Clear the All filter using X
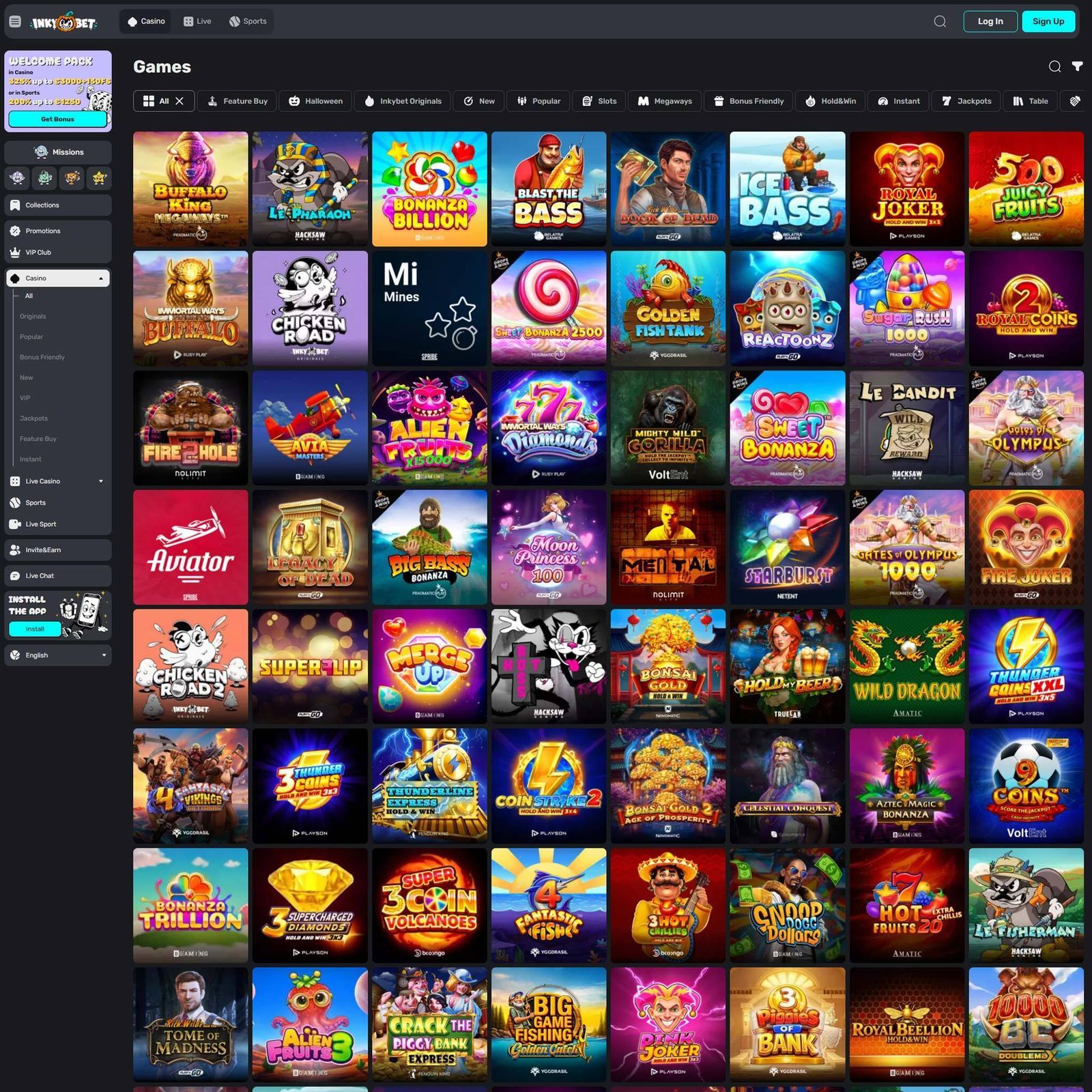Viewport: 1092px width, 1092px height. click(x=179, y=101)
